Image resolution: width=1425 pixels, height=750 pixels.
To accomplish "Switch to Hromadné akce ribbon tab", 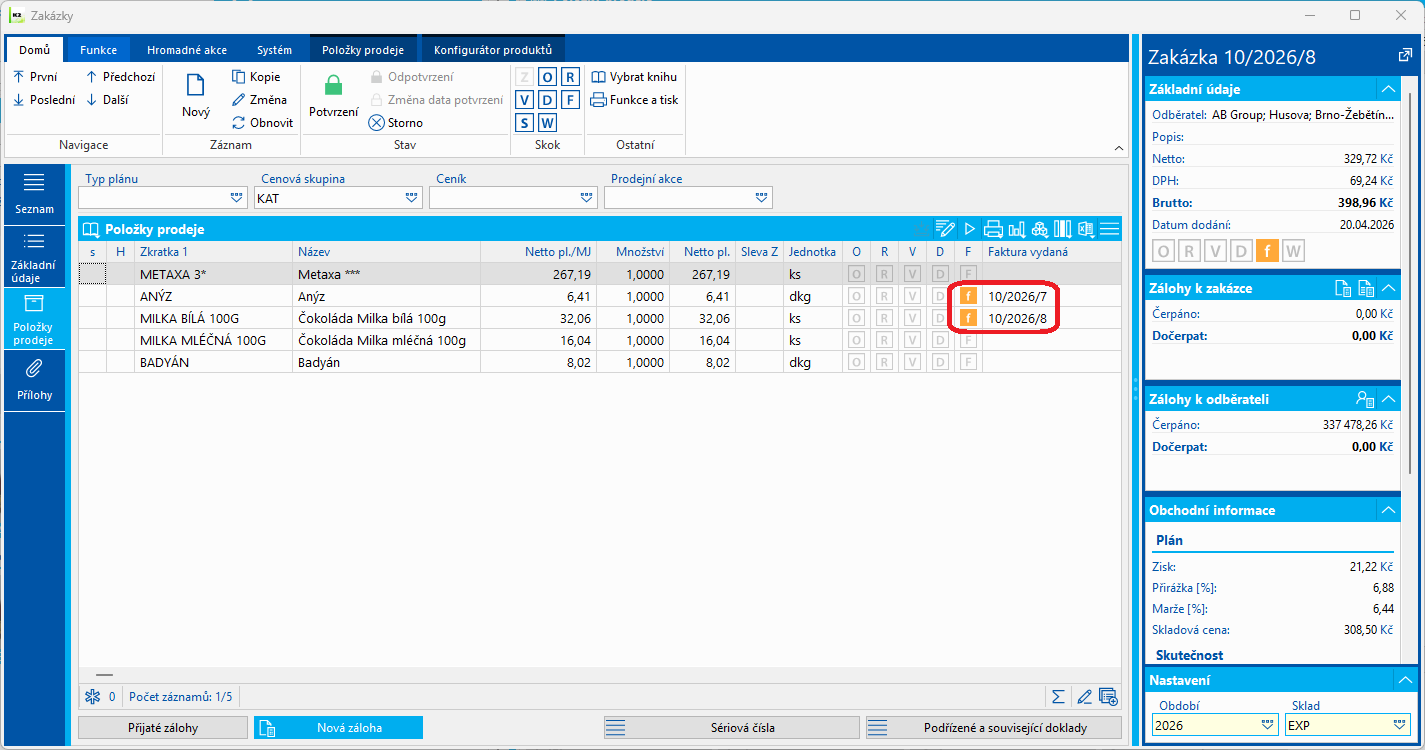I will [187, 50].
